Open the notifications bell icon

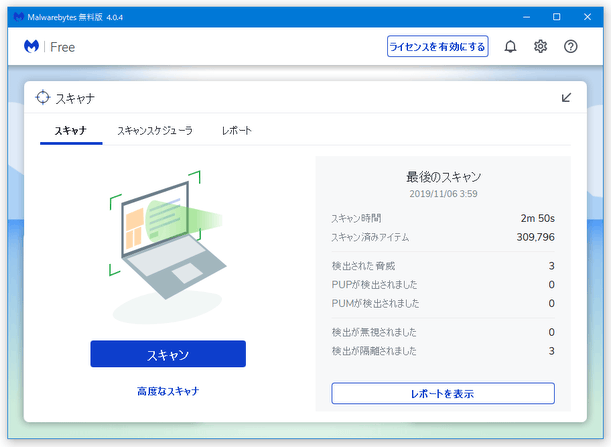[x=510, y=47]
